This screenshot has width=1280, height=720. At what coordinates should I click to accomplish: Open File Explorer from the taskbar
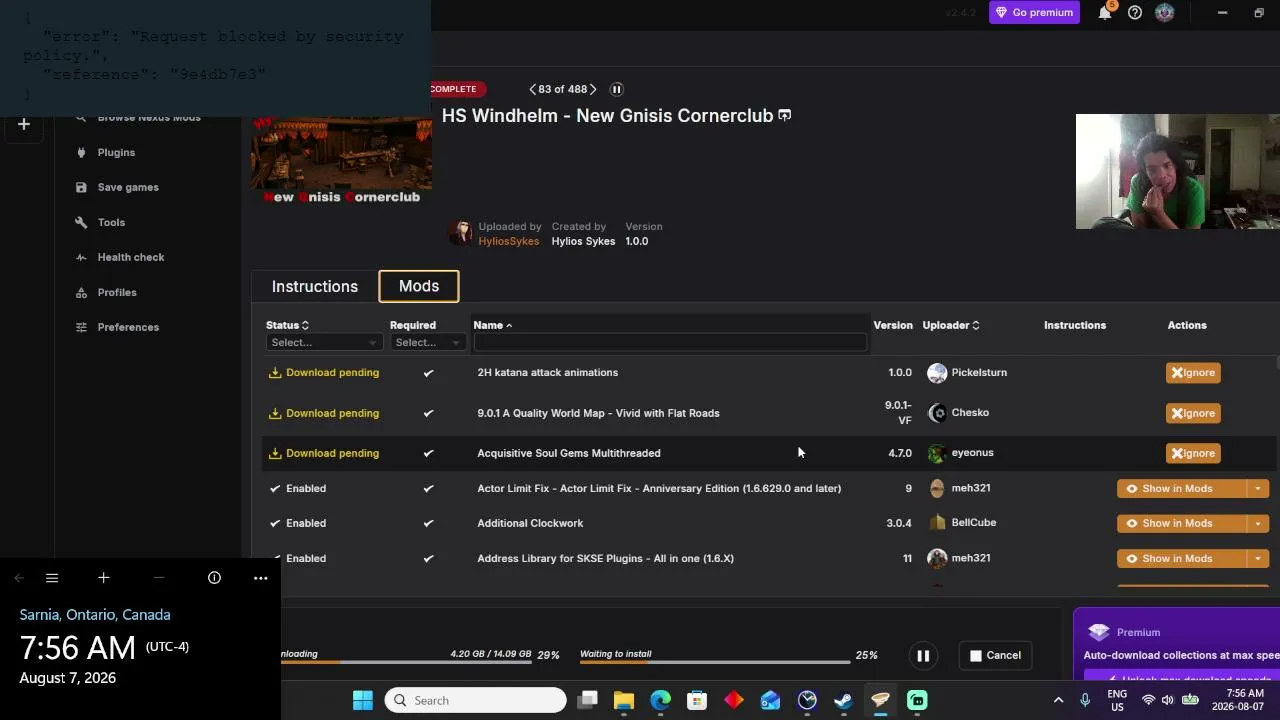tap(624, 700)
